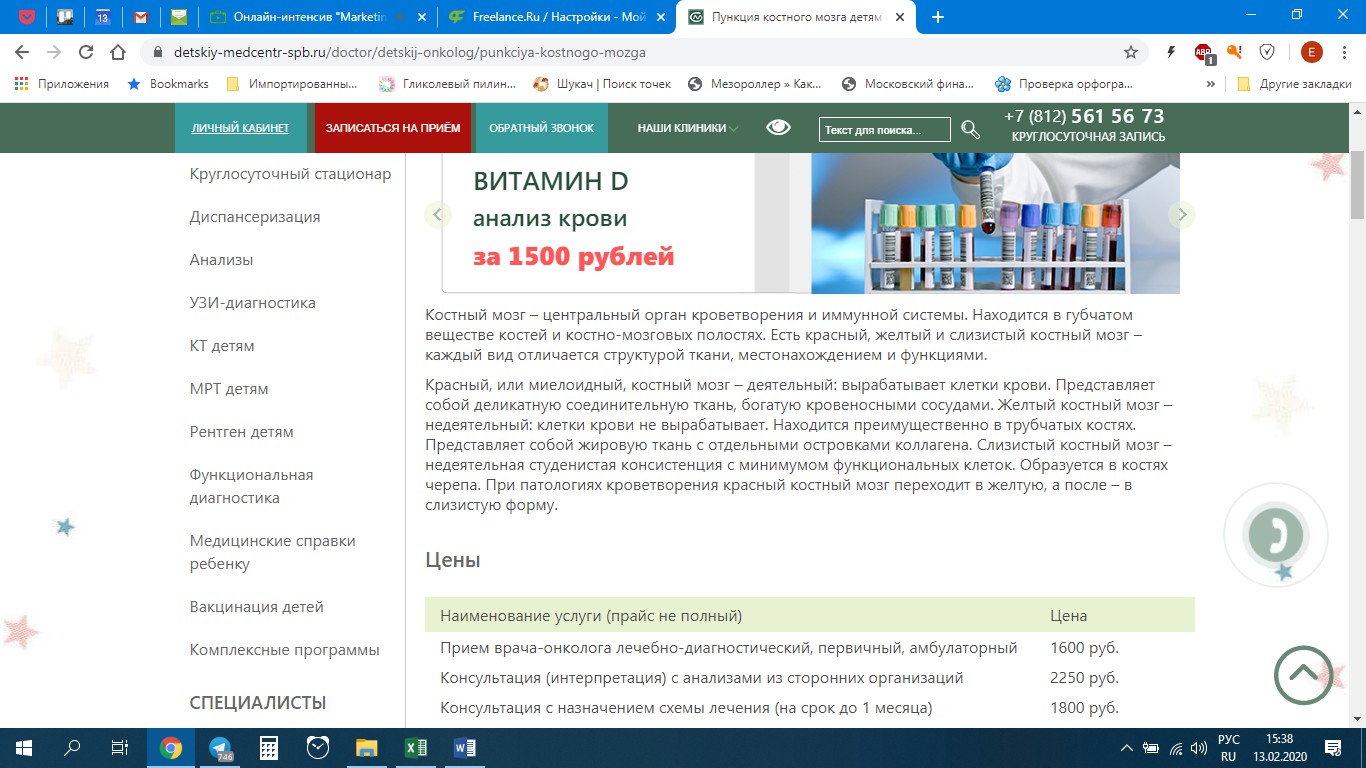Open the Bookmarks bookmark
The image size is (1366, 768).
click(x=168, y=84)
